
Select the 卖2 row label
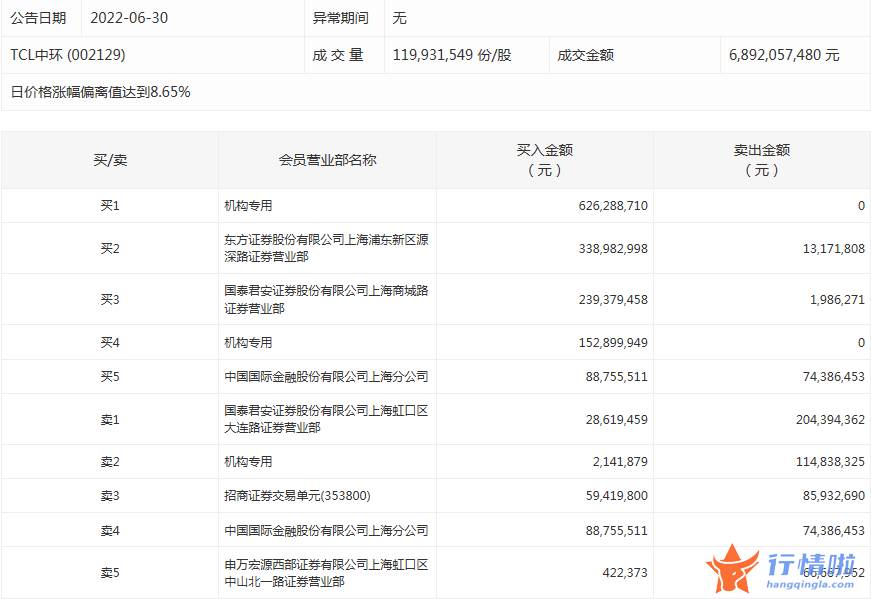pos(110,461)
